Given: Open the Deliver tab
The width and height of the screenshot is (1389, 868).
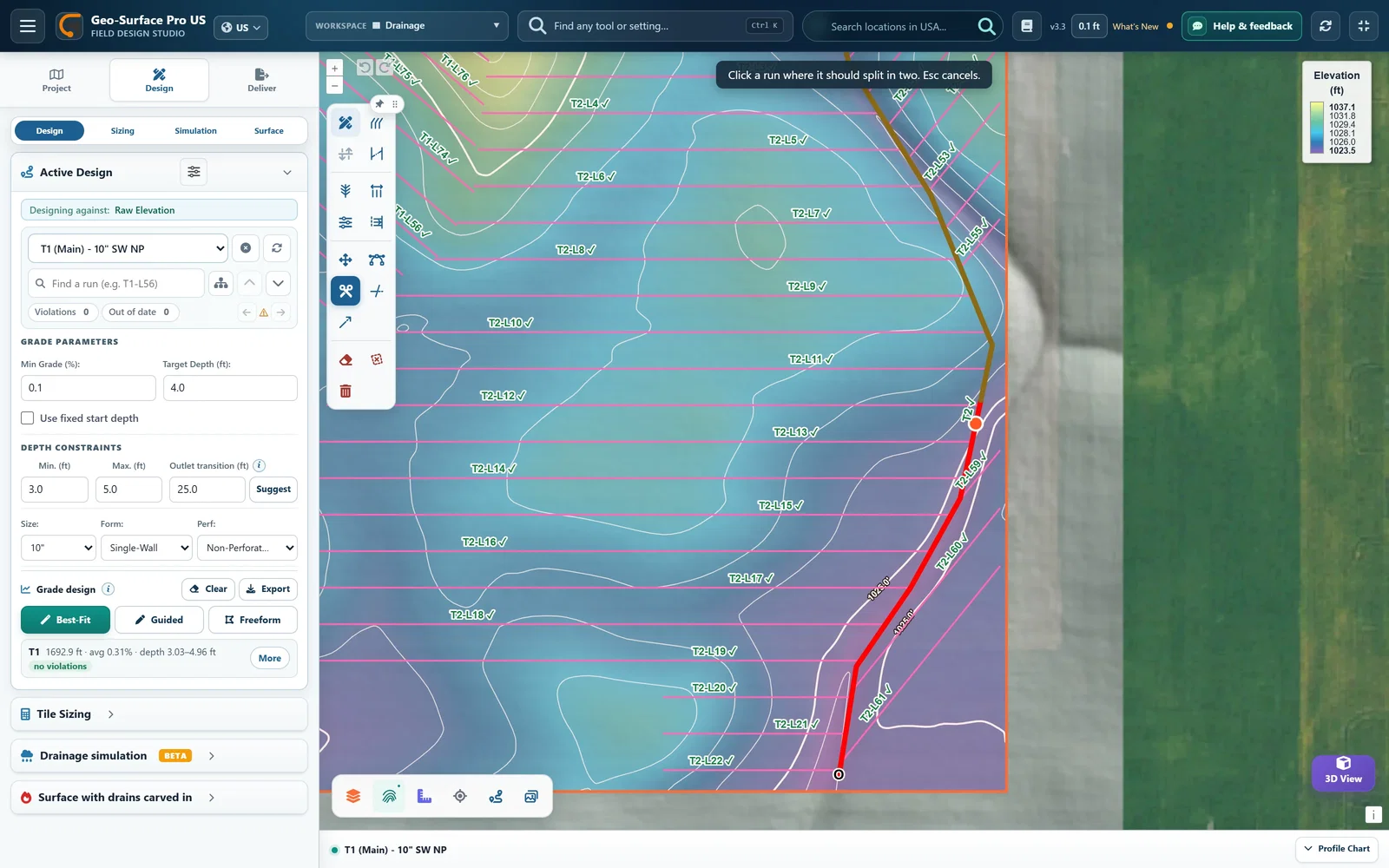Looking at the screenshot, I should pos(262,81).
